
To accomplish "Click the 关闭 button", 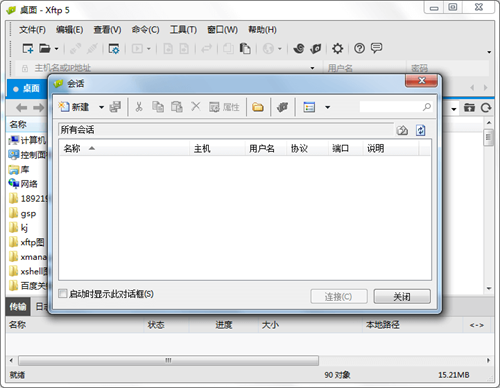I will [402, 296].
